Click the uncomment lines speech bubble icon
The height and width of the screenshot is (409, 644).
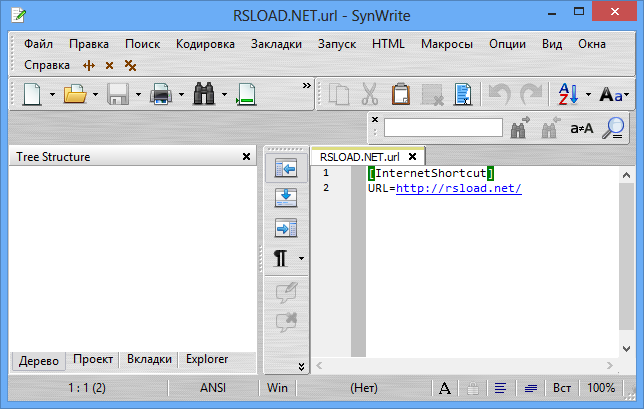click(x=286, y=322)
